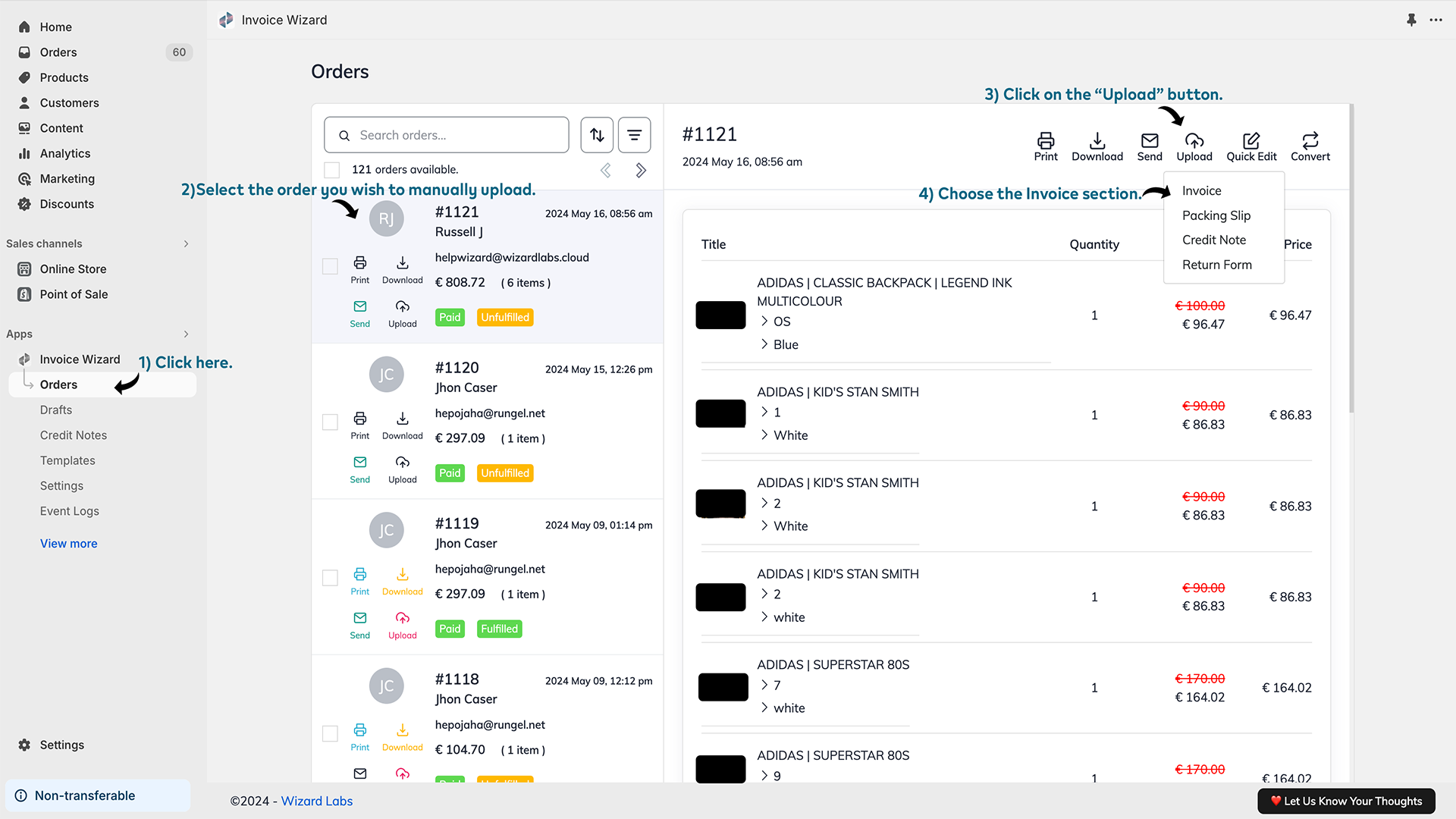Send order #1121 from the list card
Image resolution: width=1456 pixels, height=819 pixels.
(x=360, y=313)
